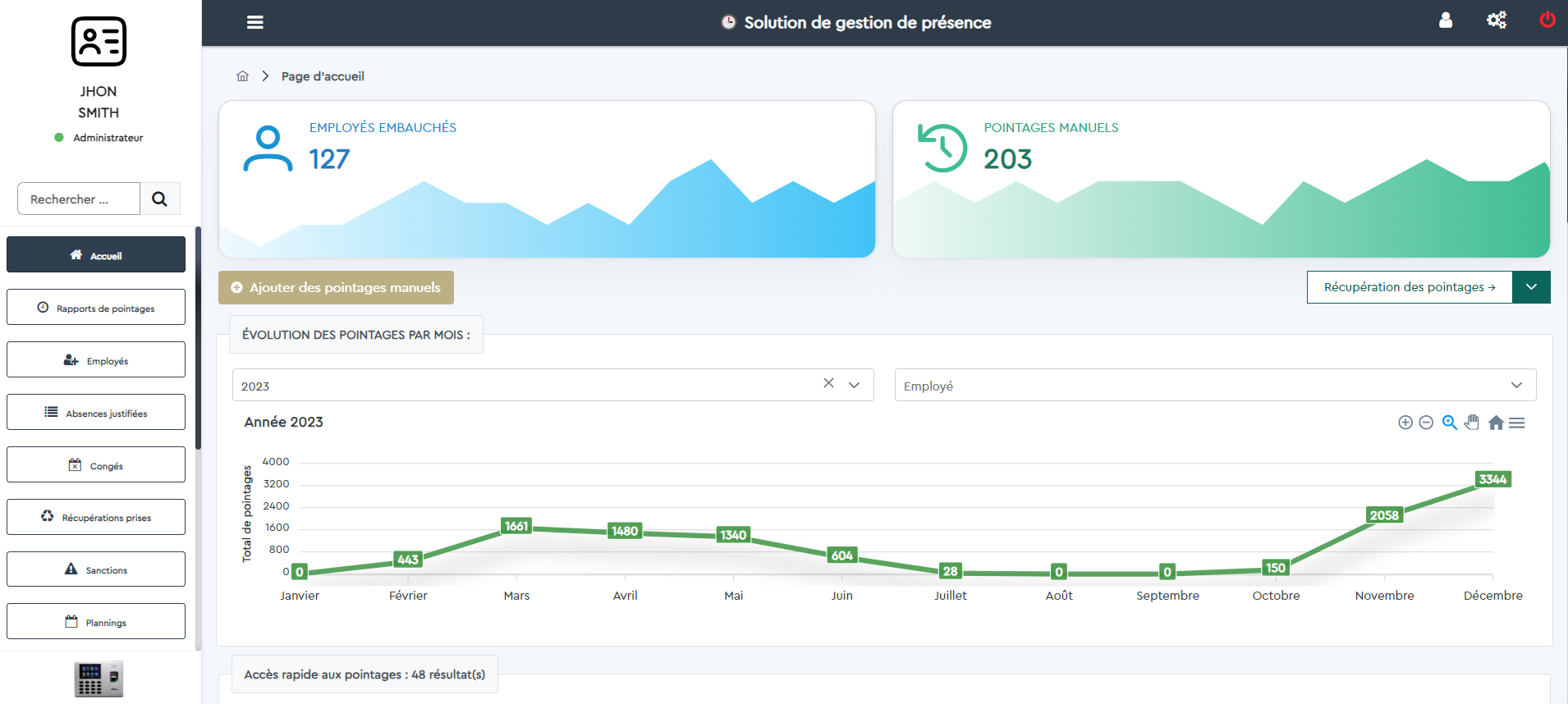Reset chart zoom with home icon
This screenshot has height=704, width=1568.
pos(1496,423)
